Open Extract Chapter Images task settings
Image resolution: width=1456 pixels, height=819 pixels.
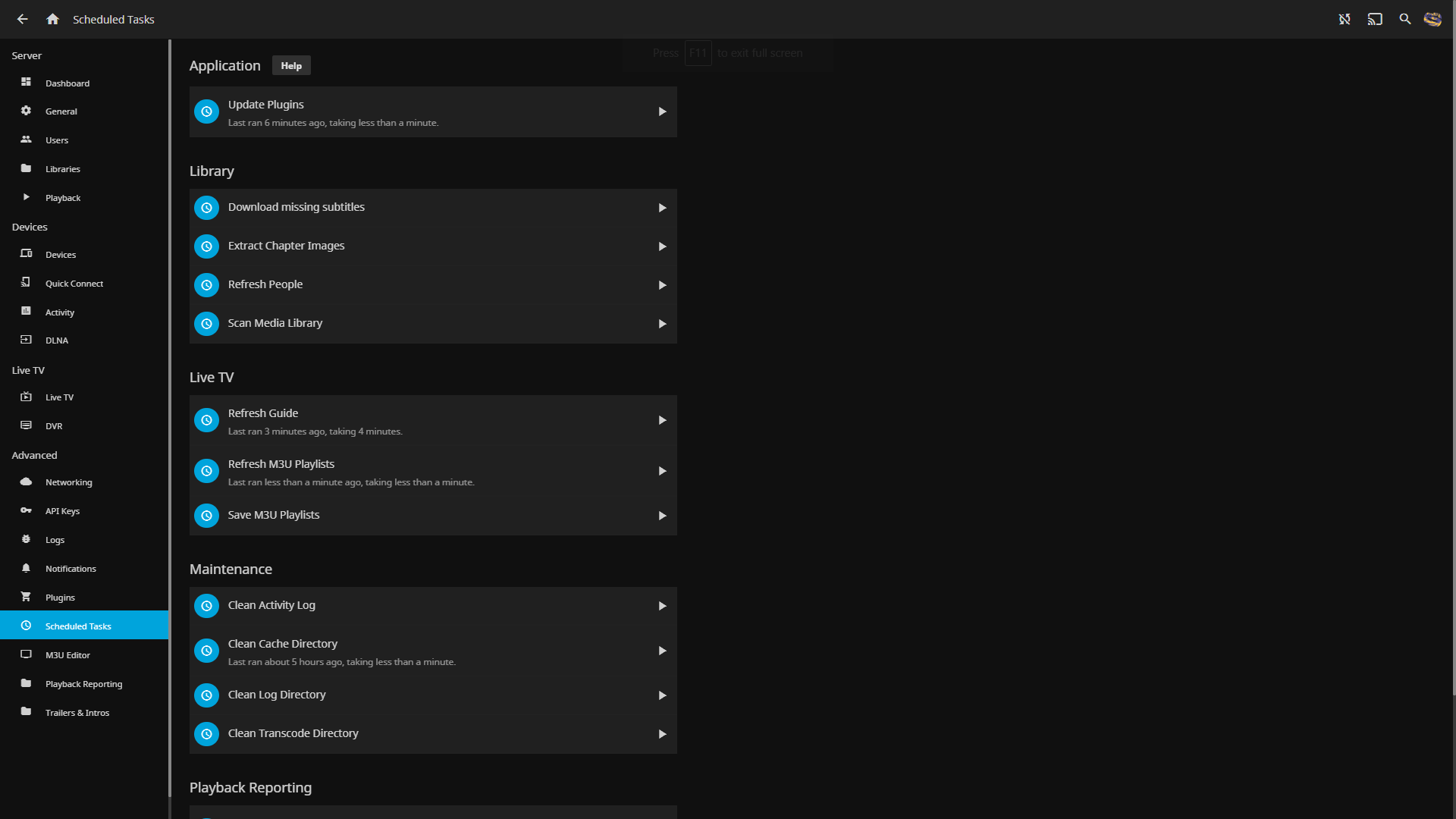tap(287, 246)
